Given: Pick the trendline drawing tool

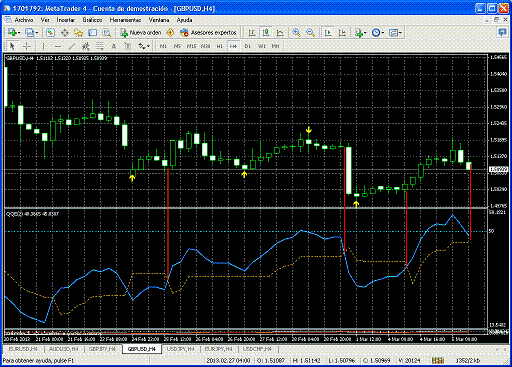Looking at the screenshot, I should [71, 46].
